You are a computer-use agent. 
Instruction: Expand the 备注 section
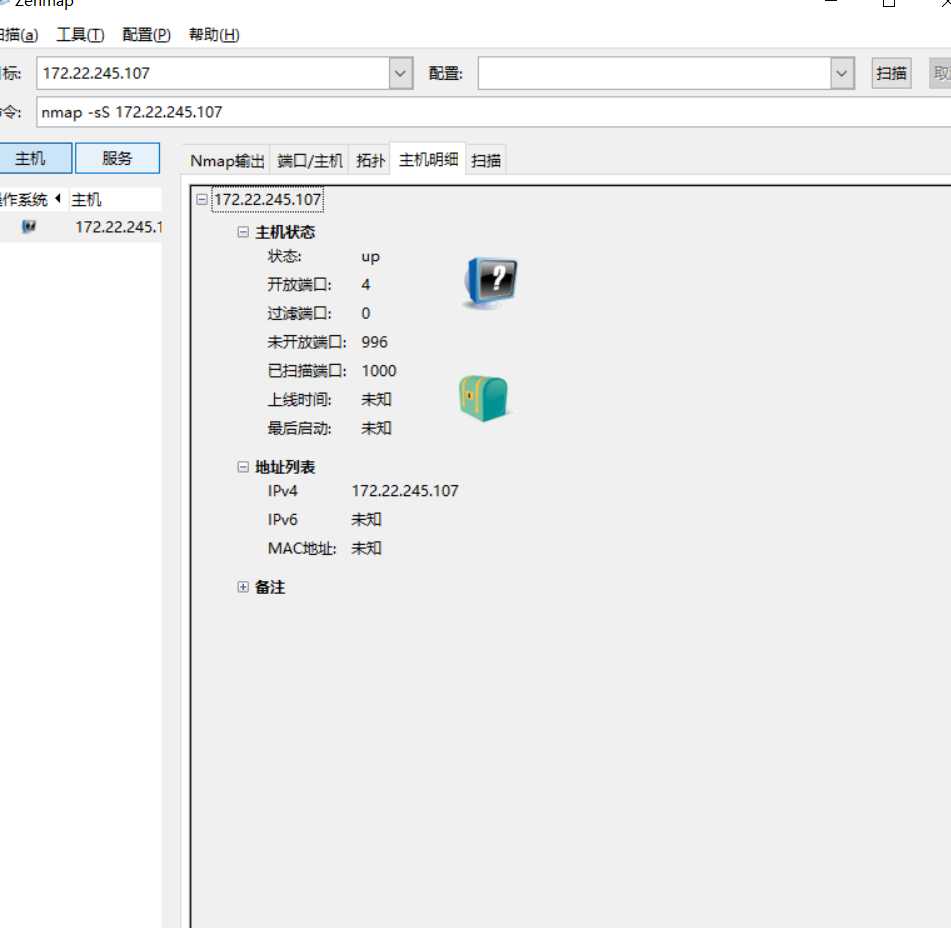tap(243, 587)
